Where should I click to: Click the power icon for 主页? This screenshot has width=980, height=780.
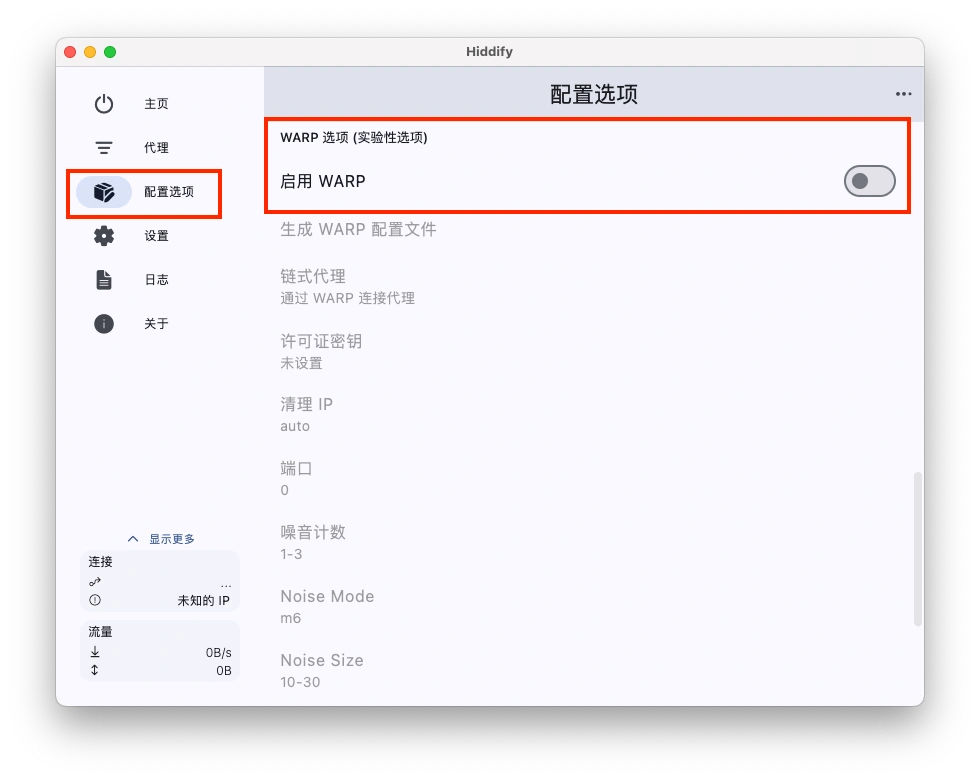(104, 104)
